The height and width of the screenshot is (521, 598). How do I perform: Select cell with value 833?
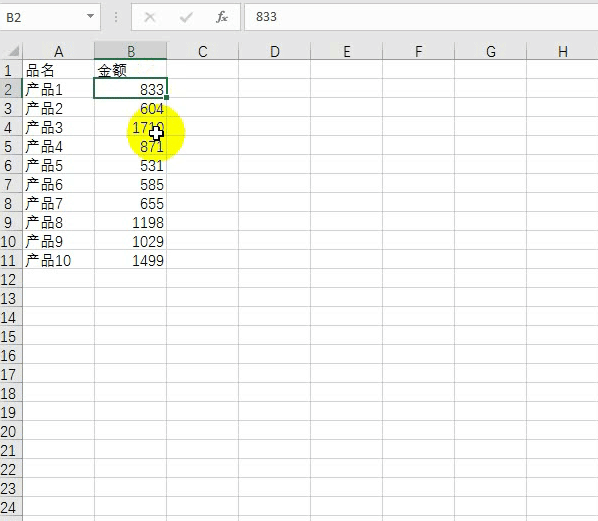coord(130,89)
